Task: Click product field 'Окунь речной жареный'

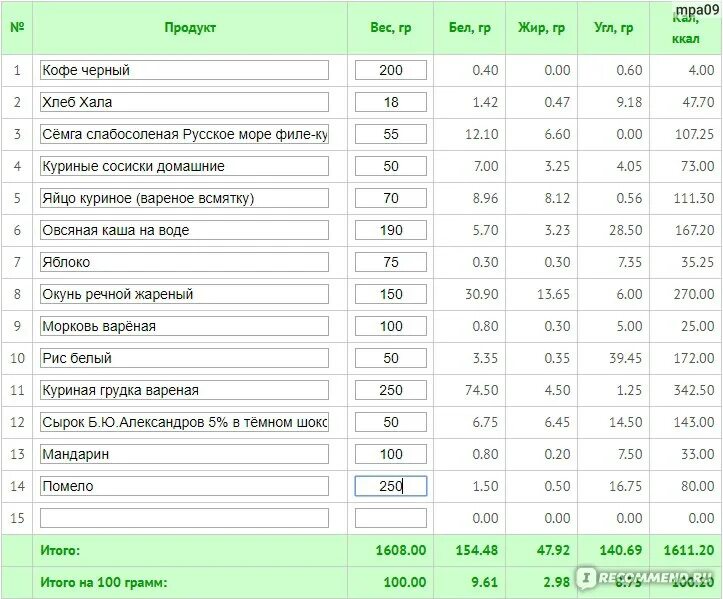Action: pos(184,294)
